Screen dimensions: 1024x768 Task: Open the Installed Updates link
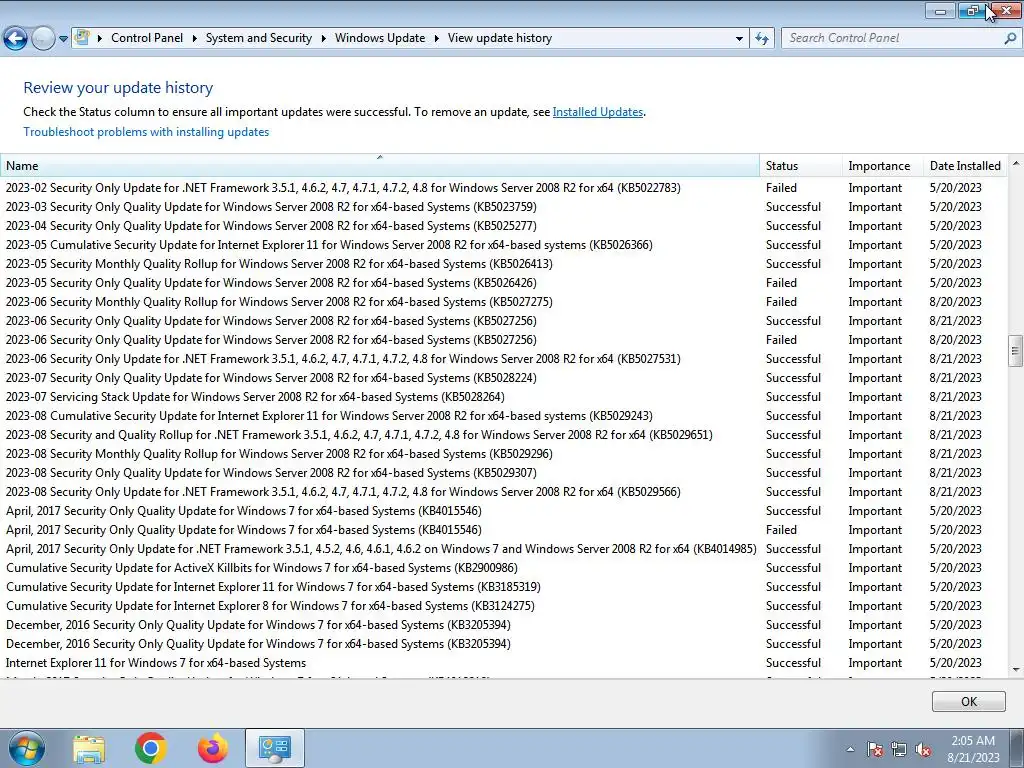(x=598, y=112)
